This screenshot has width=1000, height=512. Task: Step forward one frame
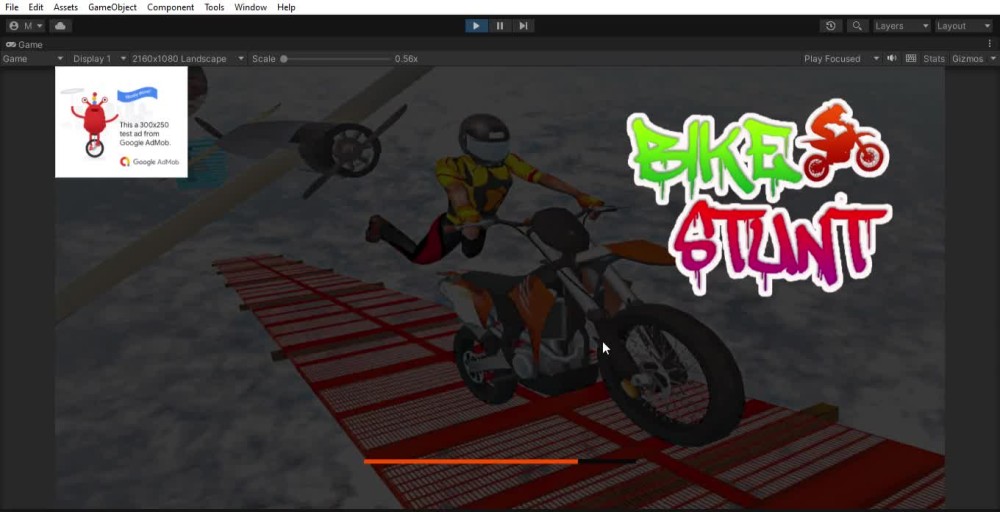coord(523,26)
